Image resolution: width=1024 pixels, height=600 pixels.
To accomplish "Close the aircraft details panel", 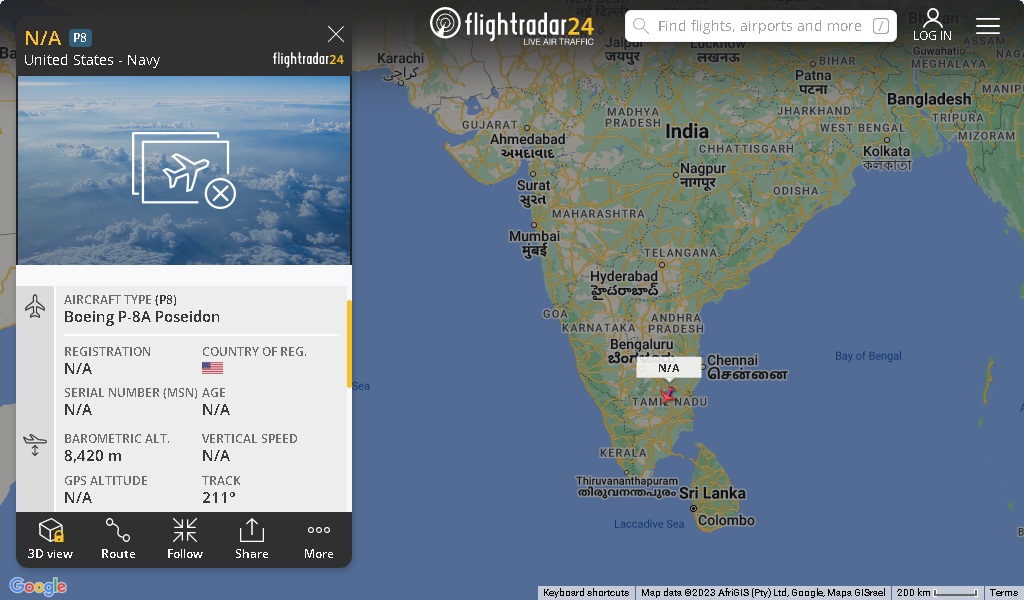I will click(x=336, y=34).
